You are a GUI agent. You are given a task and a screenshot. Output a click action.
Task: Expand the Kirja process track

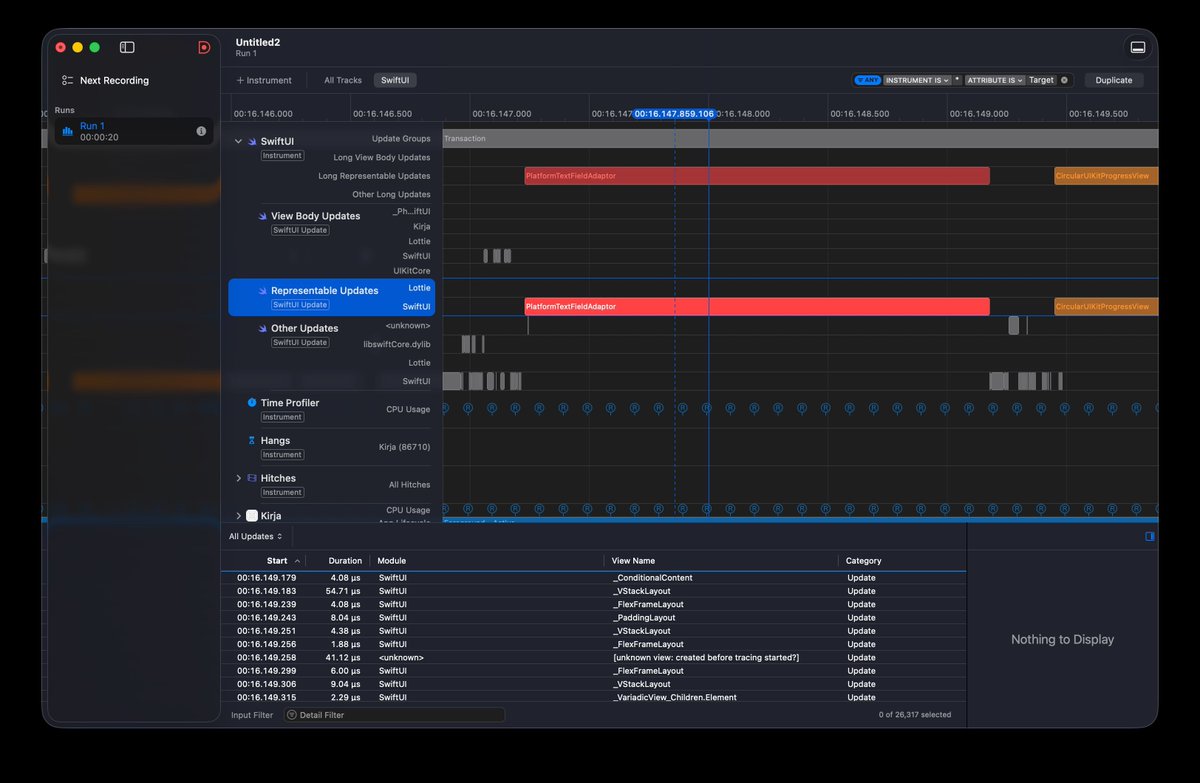coord(238,516)
